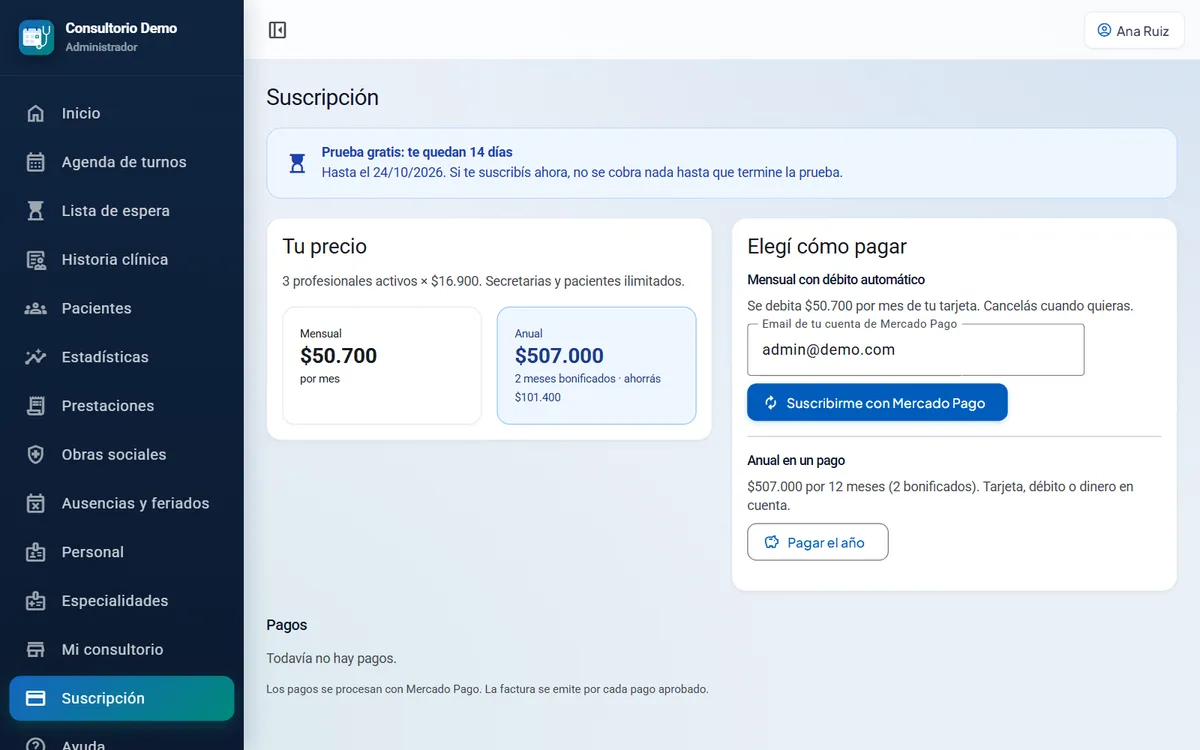The height and width of the screenshot is (750, 1200).
Task: Click the user avatar icon in Ana Ruiz button
Action: click(x=1104, y=30)
